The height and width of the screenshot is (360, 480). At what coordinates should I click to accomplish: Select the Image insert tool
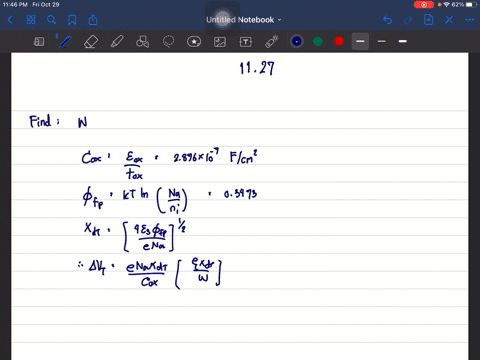(220, 42)
